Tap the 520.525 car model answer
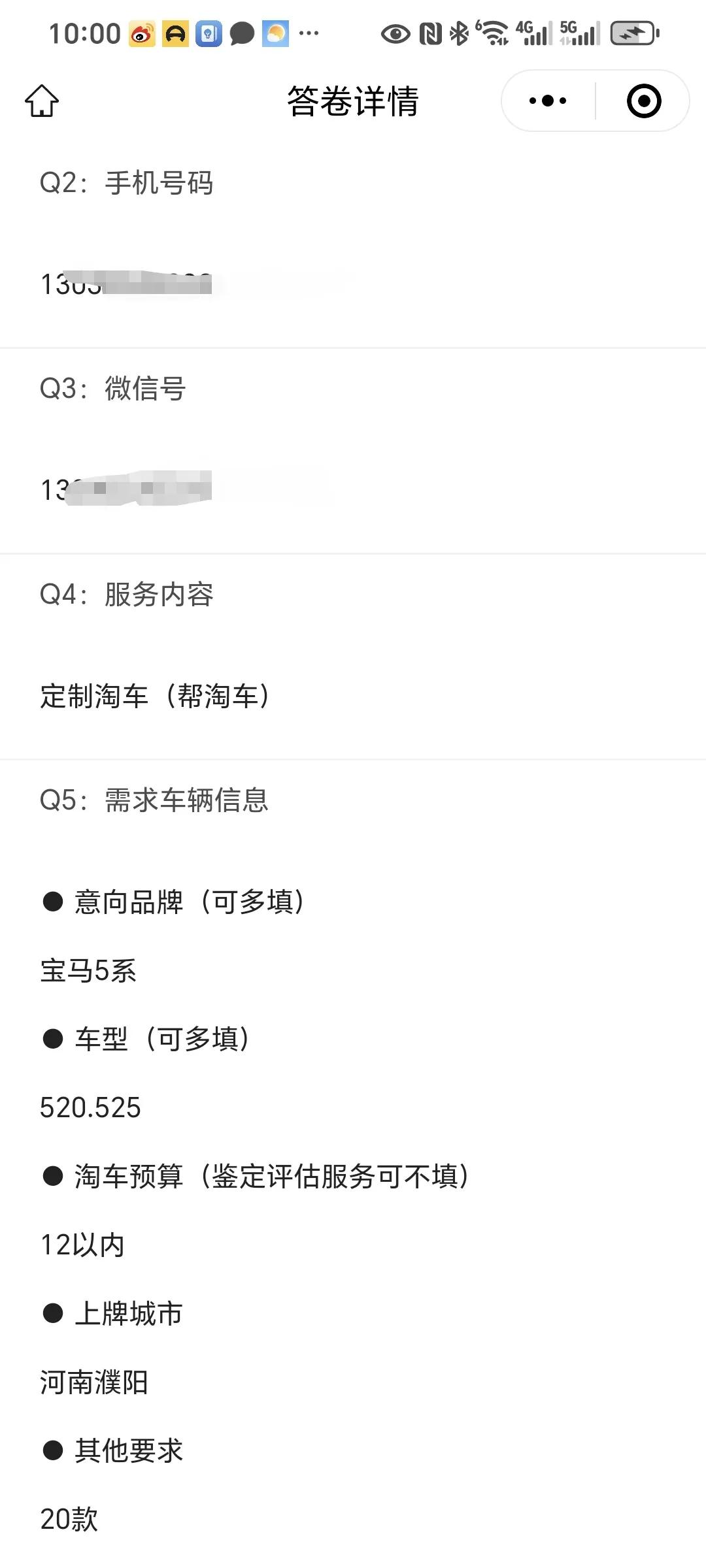This screenshot has height=1568, width=706. (x=90, y=1107)
